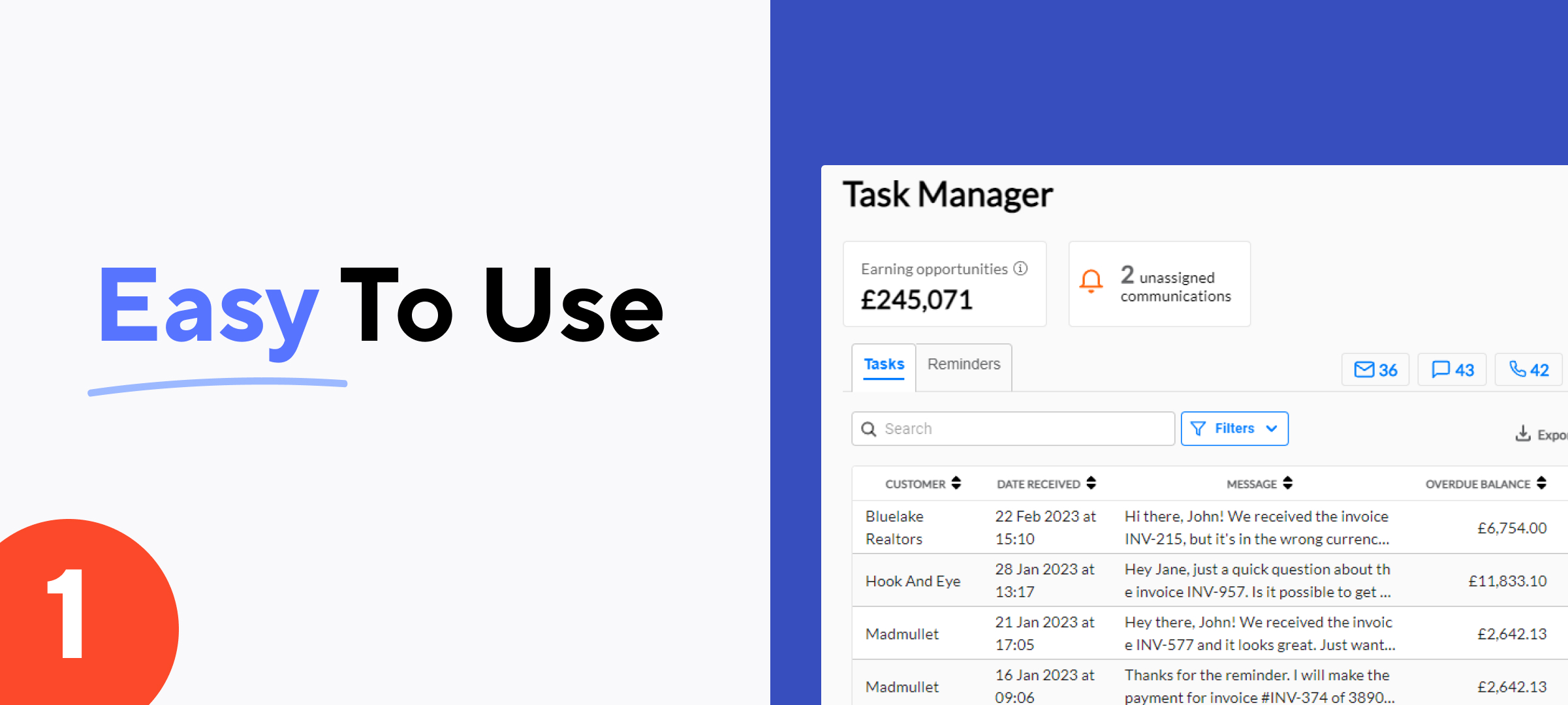This screenshot has height=705, width=1568.
Task: Click the funnel icon in the Filters button
Action: pyautogui.click(x=1198, y=429)
